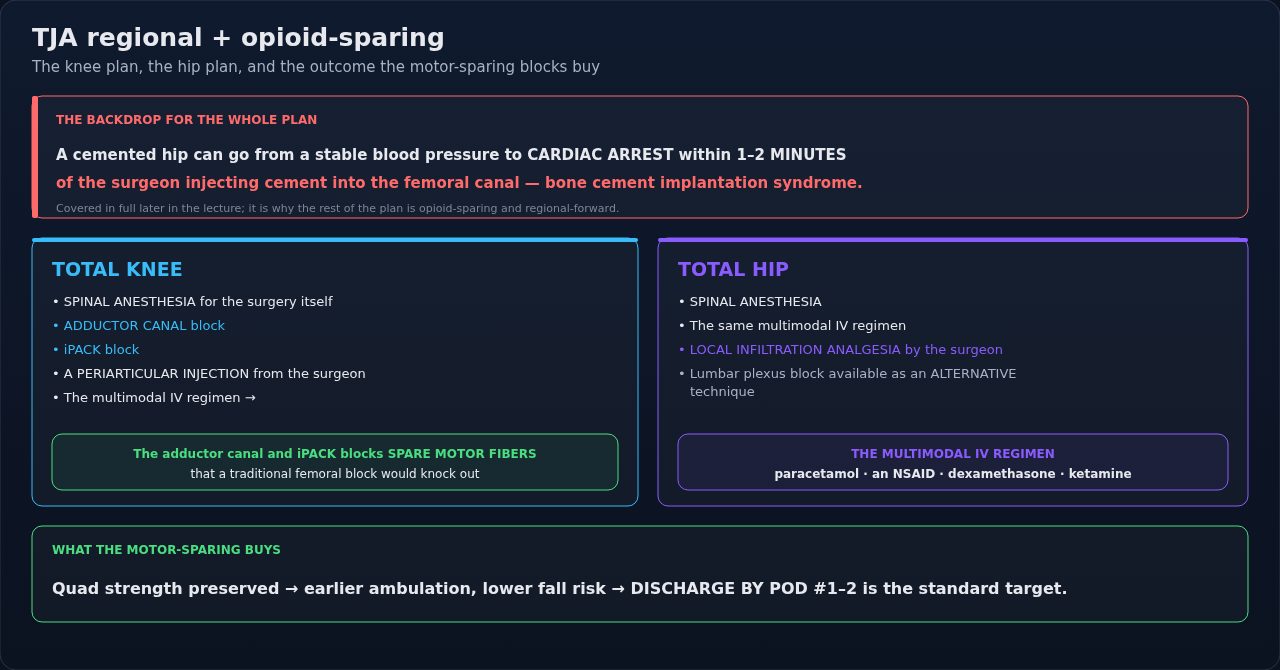Select the subtitle about motor-sparing blocks
Screen dimensions: 1280x670
316,67
